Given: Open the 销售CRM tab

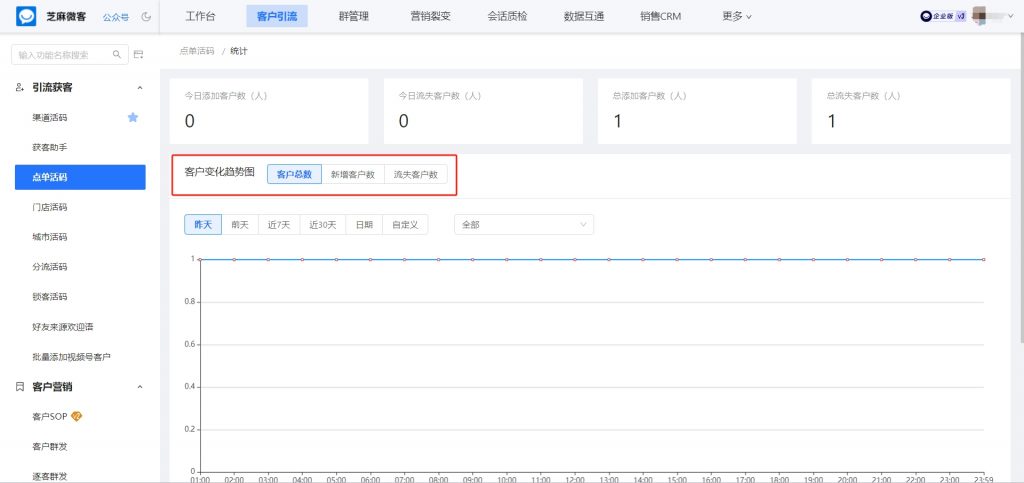Looking at the screenshot, I should pos(660,16).
